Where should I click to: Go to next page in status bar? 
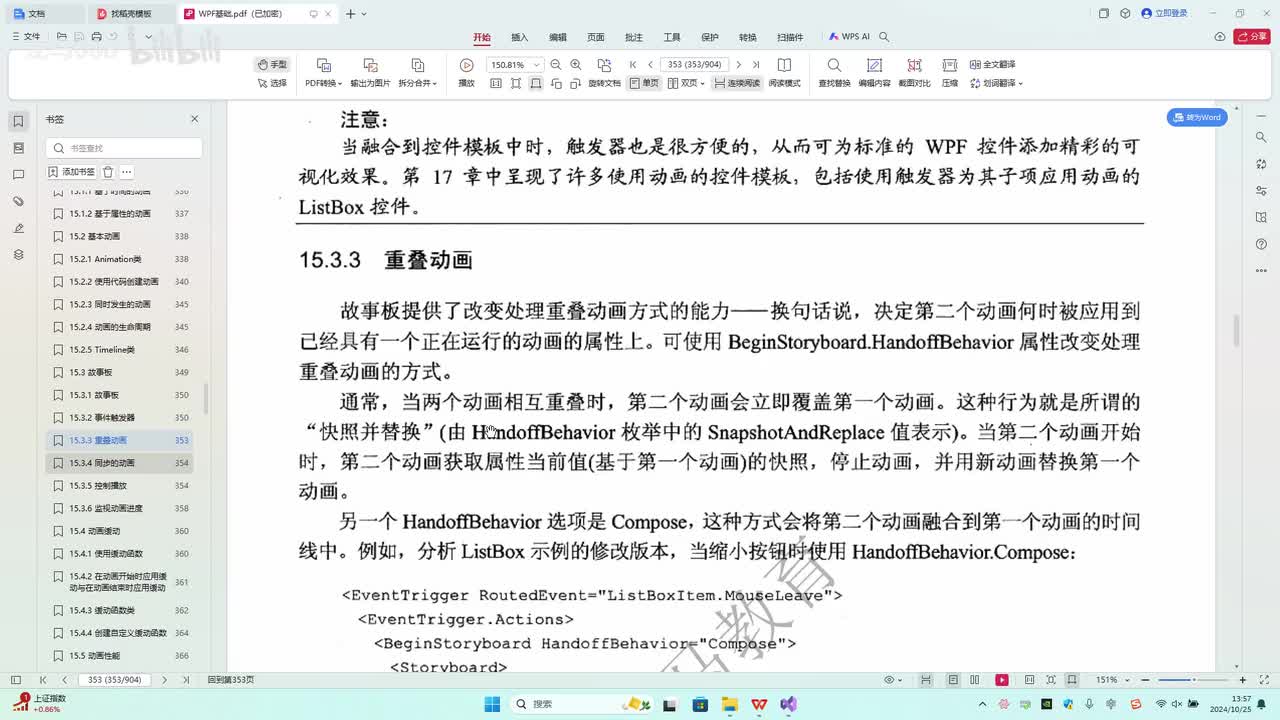(x=164, y=680)
